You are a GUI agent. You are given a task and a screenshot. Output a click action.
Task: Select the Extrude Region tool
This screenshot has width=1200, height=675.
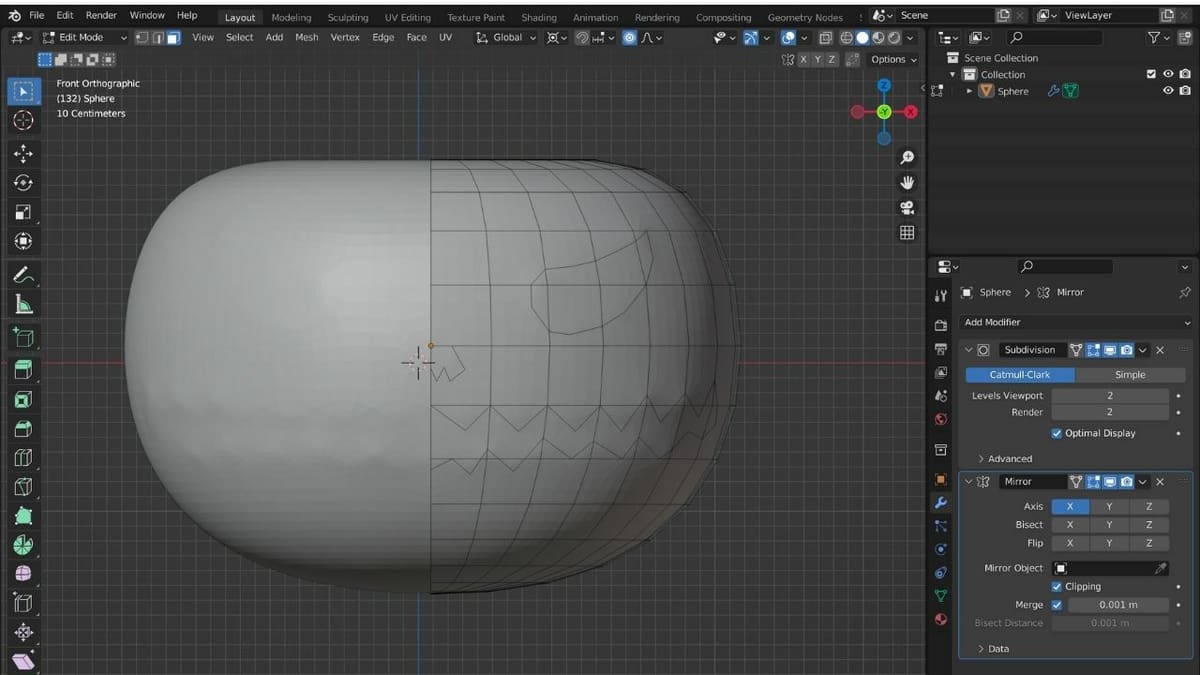point(23,370)
